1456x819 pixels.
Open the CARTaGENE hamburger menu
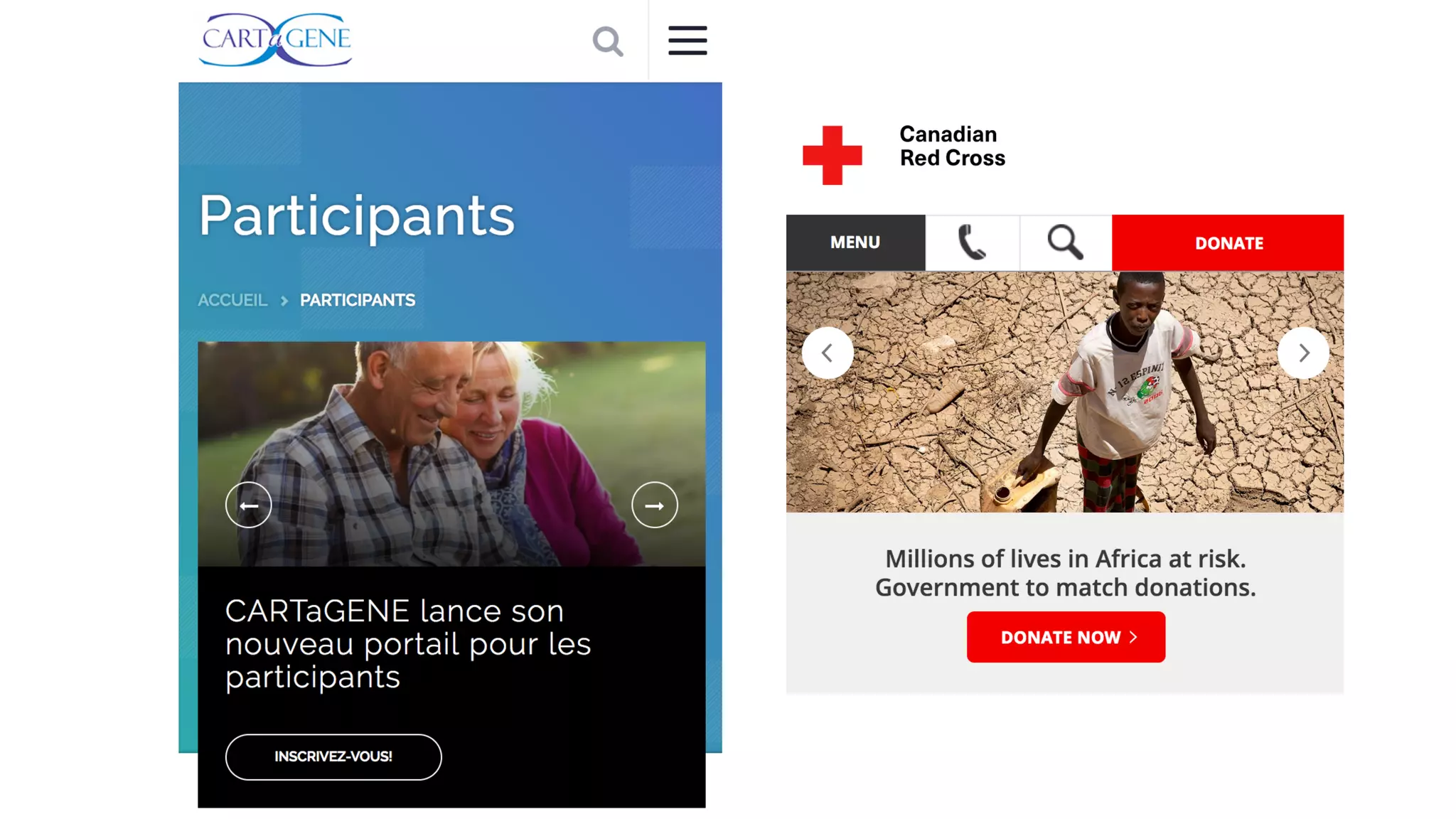click(x=687, y=41)
